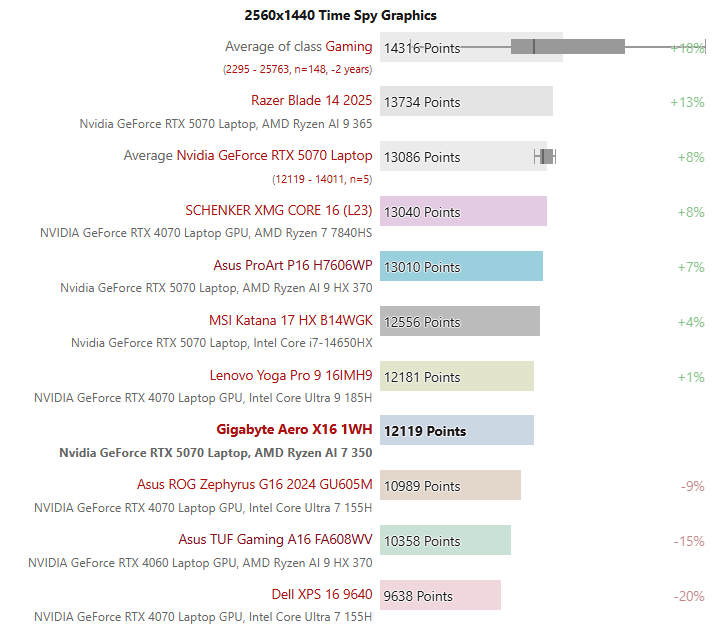The height and width of the screenshot is (624, 715).
Task: Click the (12119 - 14011, n=5) range text
Action: [322, 179]
